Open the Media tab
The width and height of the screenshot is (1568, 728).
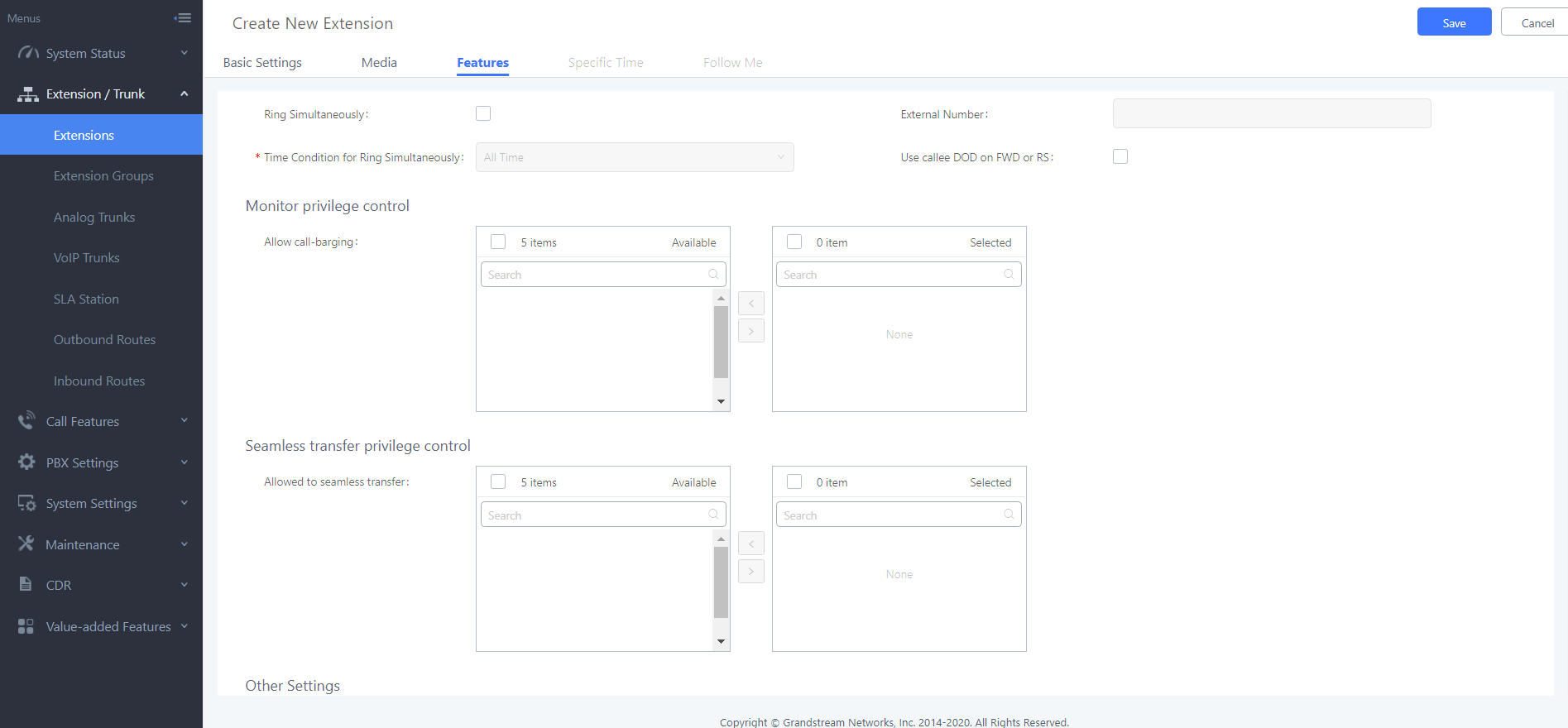[x=379, y=63]
